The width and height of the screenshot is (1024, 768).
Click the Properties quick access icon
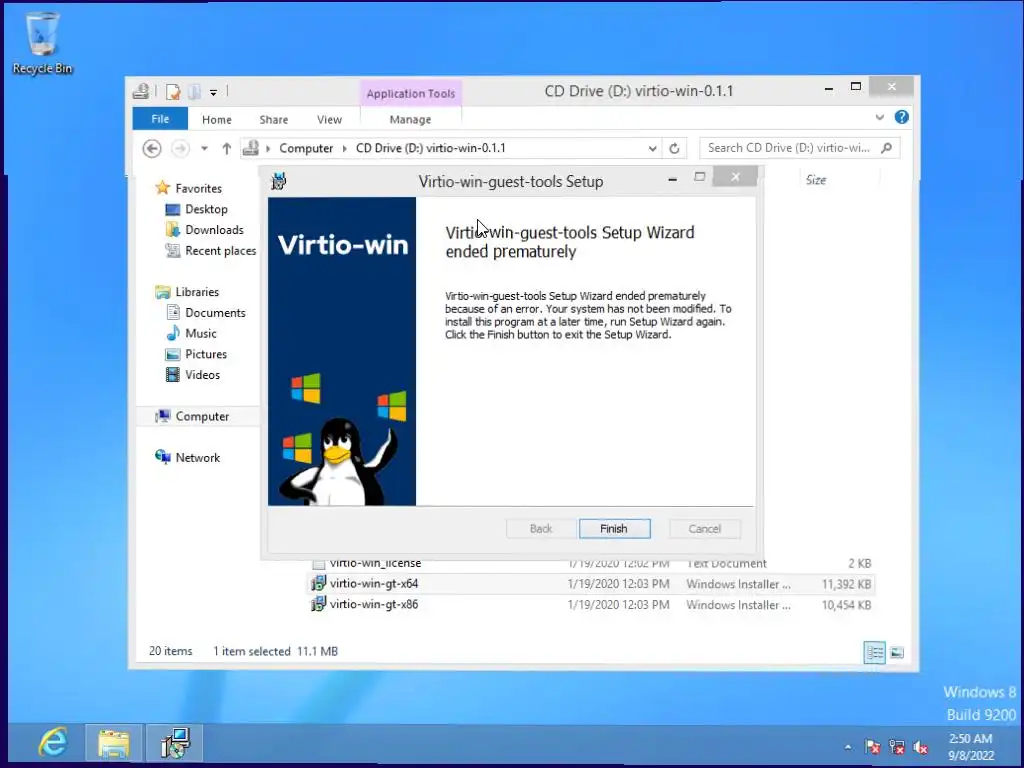coord(172,92)
